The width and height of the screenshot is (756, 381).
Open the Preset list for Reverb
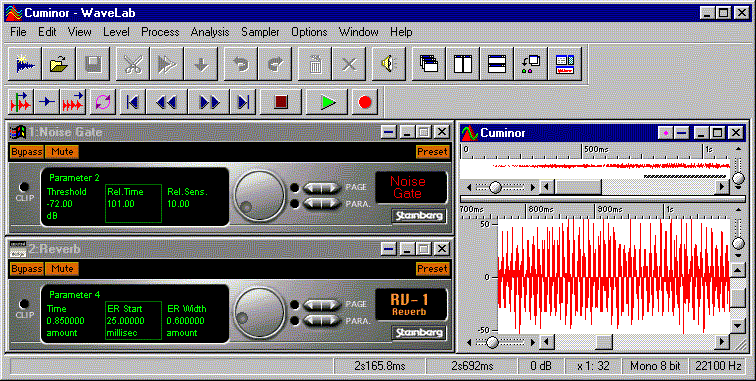point(432,269)
